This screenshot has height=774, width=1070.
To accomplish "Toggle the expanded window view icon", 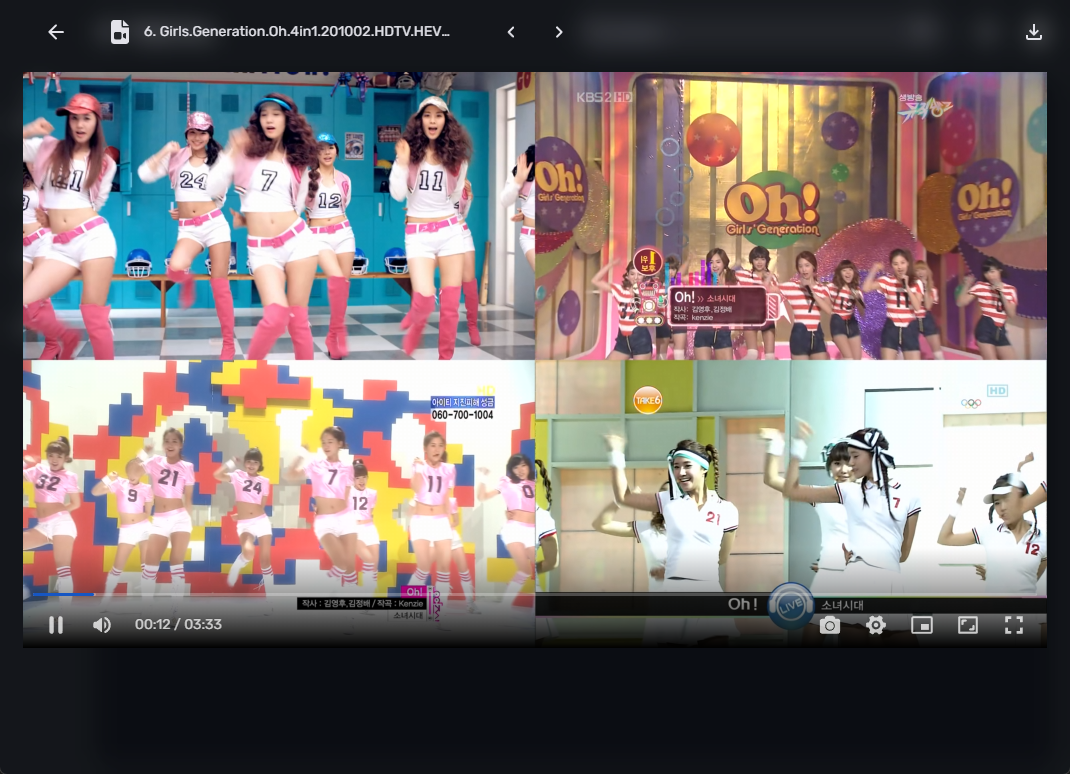I will 968,625.
